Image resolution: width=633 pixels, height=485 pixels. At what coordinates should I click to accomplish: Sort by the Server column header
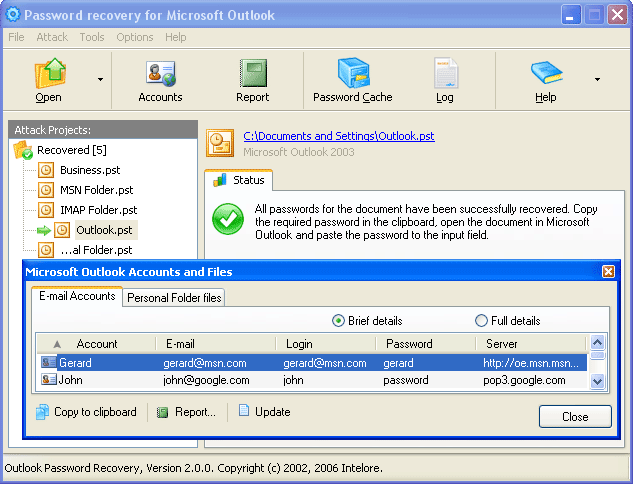click(x=531, y=344)
